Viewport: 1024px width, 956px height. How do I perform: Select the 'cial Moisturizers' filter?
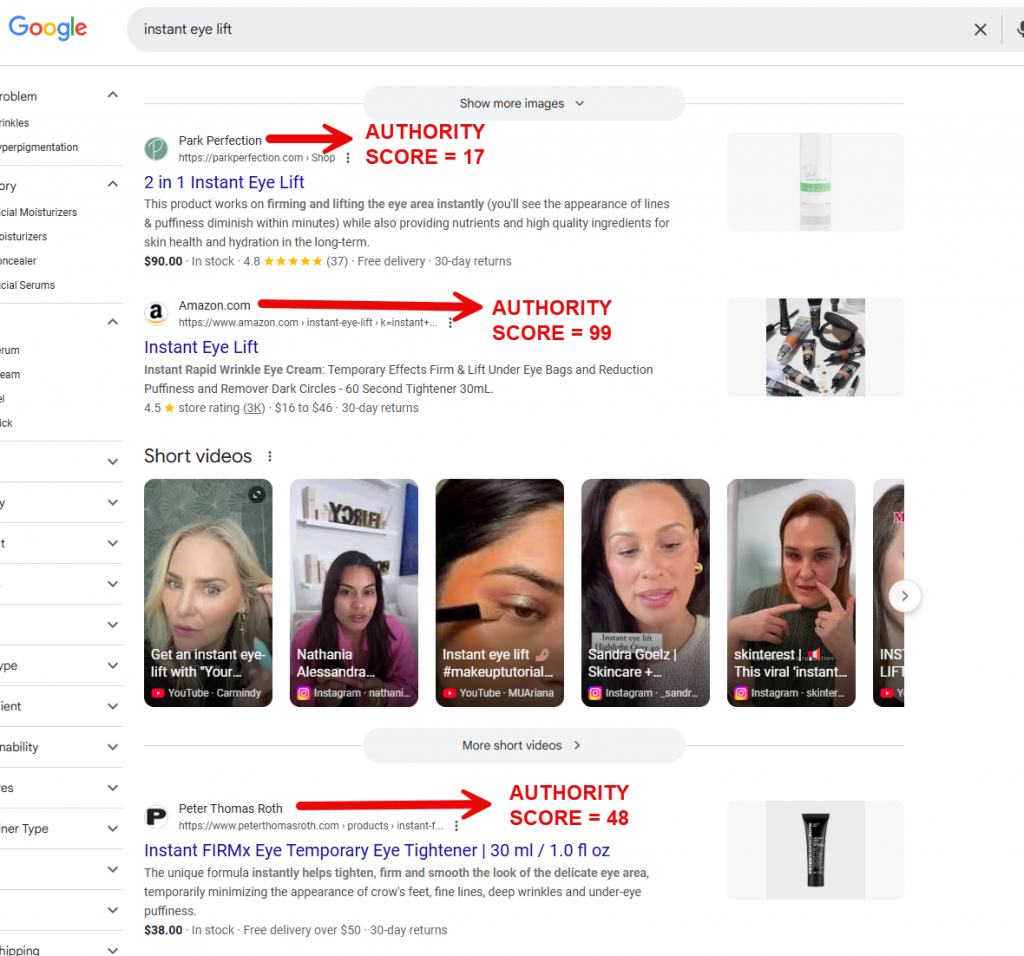(x=39, y=212)
